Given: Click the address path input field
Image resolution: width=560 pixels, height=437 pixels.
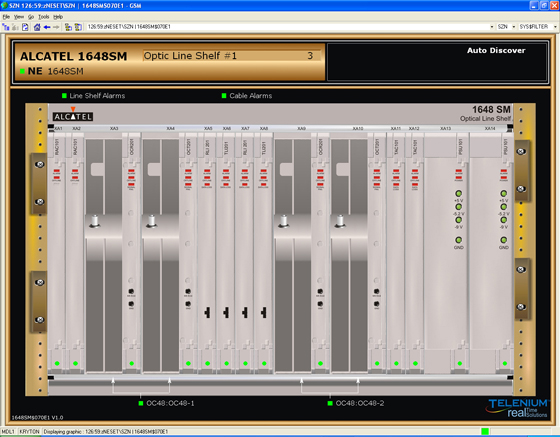Looking at the screenshot, I should point(288,27).
